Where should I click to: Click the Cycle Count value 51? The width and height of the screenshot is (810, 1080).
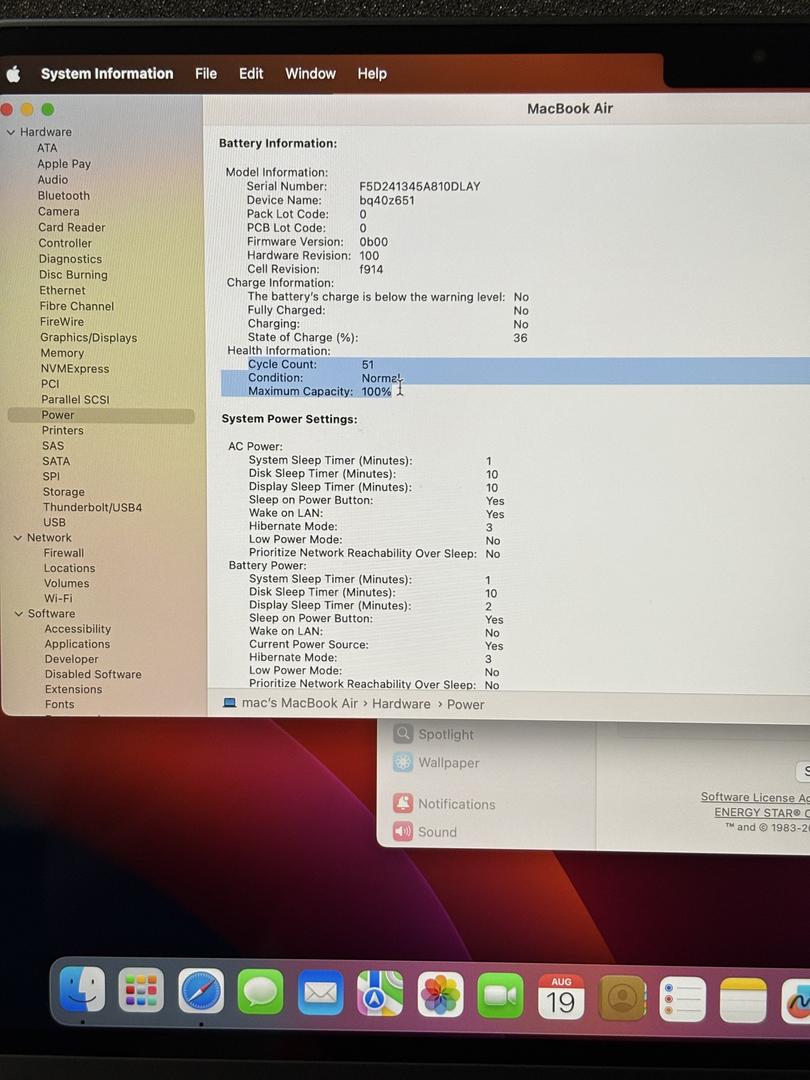(368, 364)
